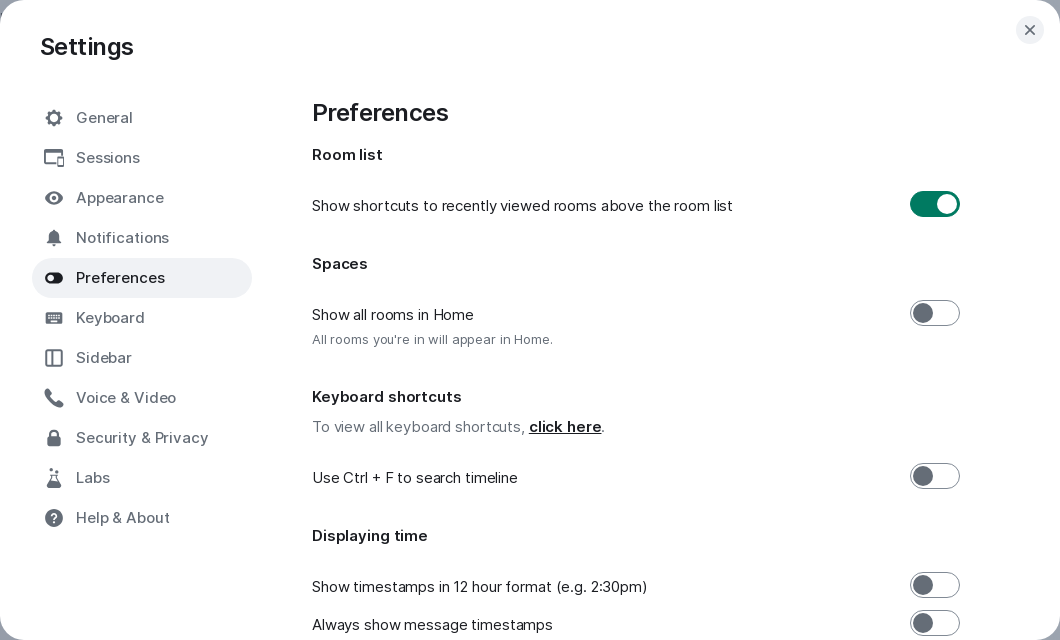Image resolution: width=1060 pixels, height=640 pixels.
Task: Follow the "click here" keyboard shortcuts link
Action: click(565, 427)
